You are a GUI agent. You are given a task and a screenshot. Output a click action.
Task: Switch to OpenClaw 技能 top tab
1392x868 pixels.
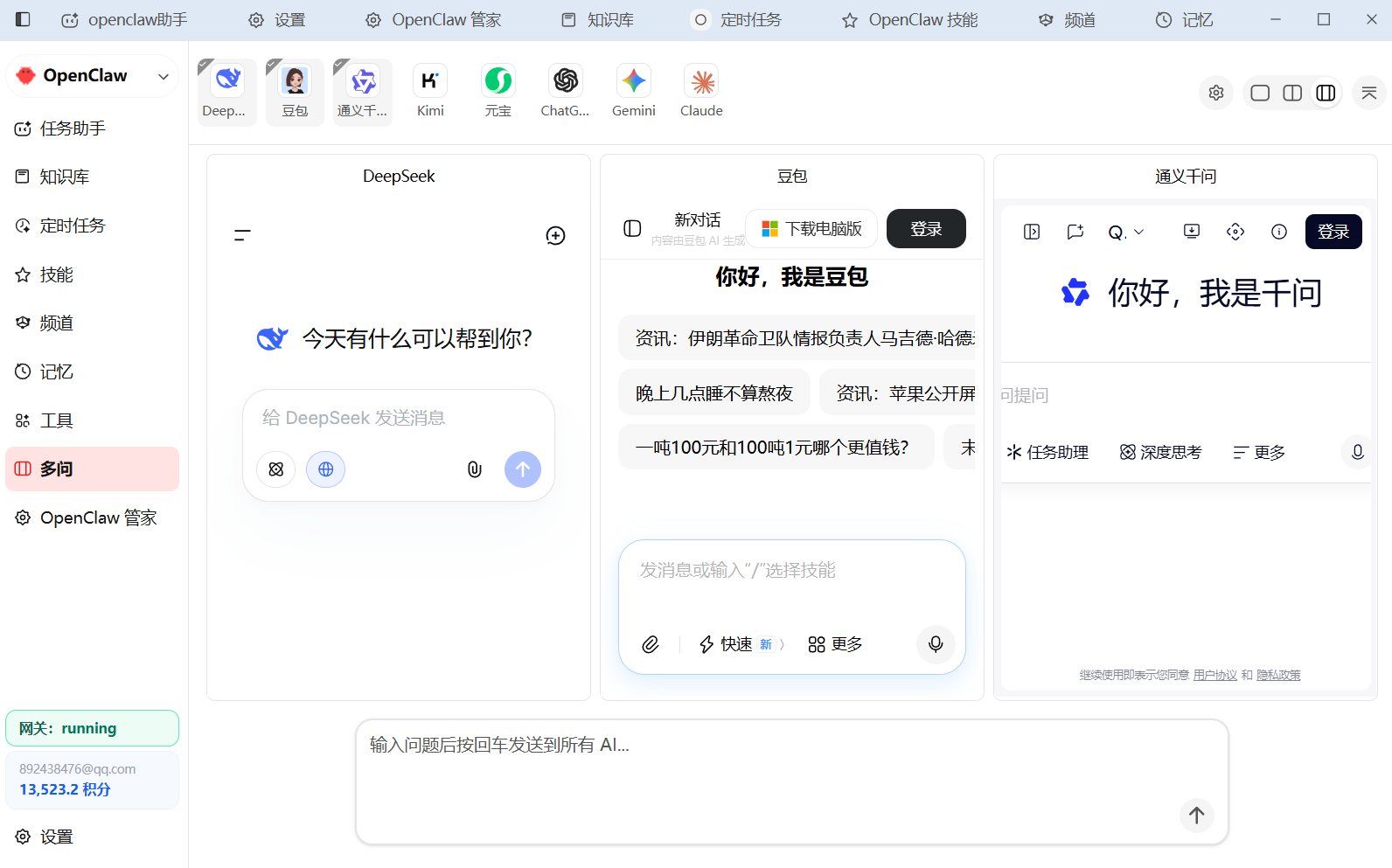(909, 19)
